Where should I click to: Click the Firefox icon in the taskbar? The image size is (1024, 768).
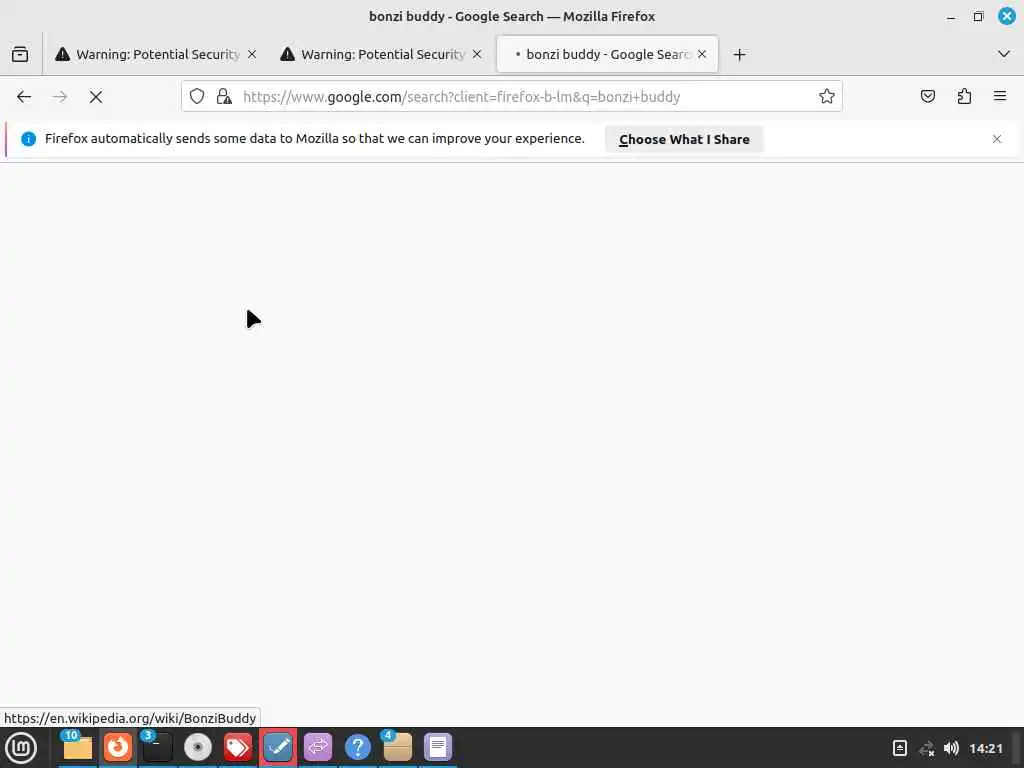point(118,748)
